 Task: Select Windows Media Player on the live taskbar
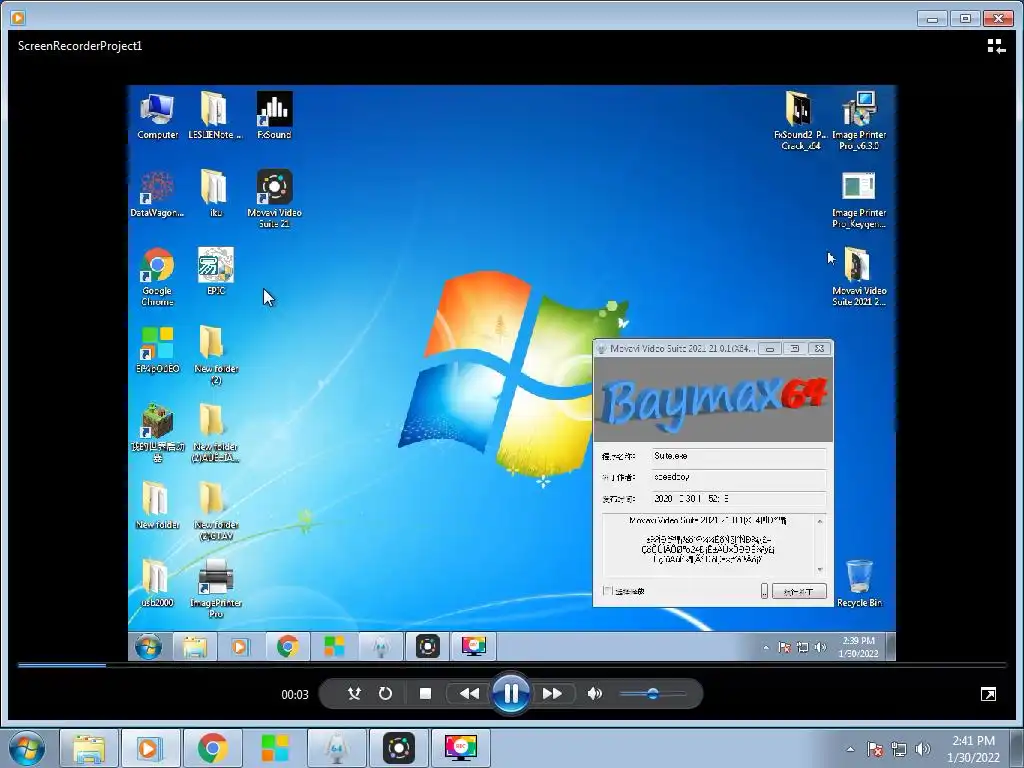[x=150, y=748]
